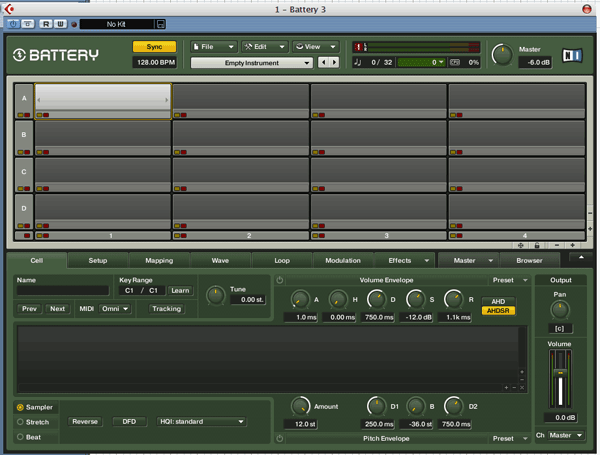Click the pitch envelope Amount knob

tap(299, 405)
